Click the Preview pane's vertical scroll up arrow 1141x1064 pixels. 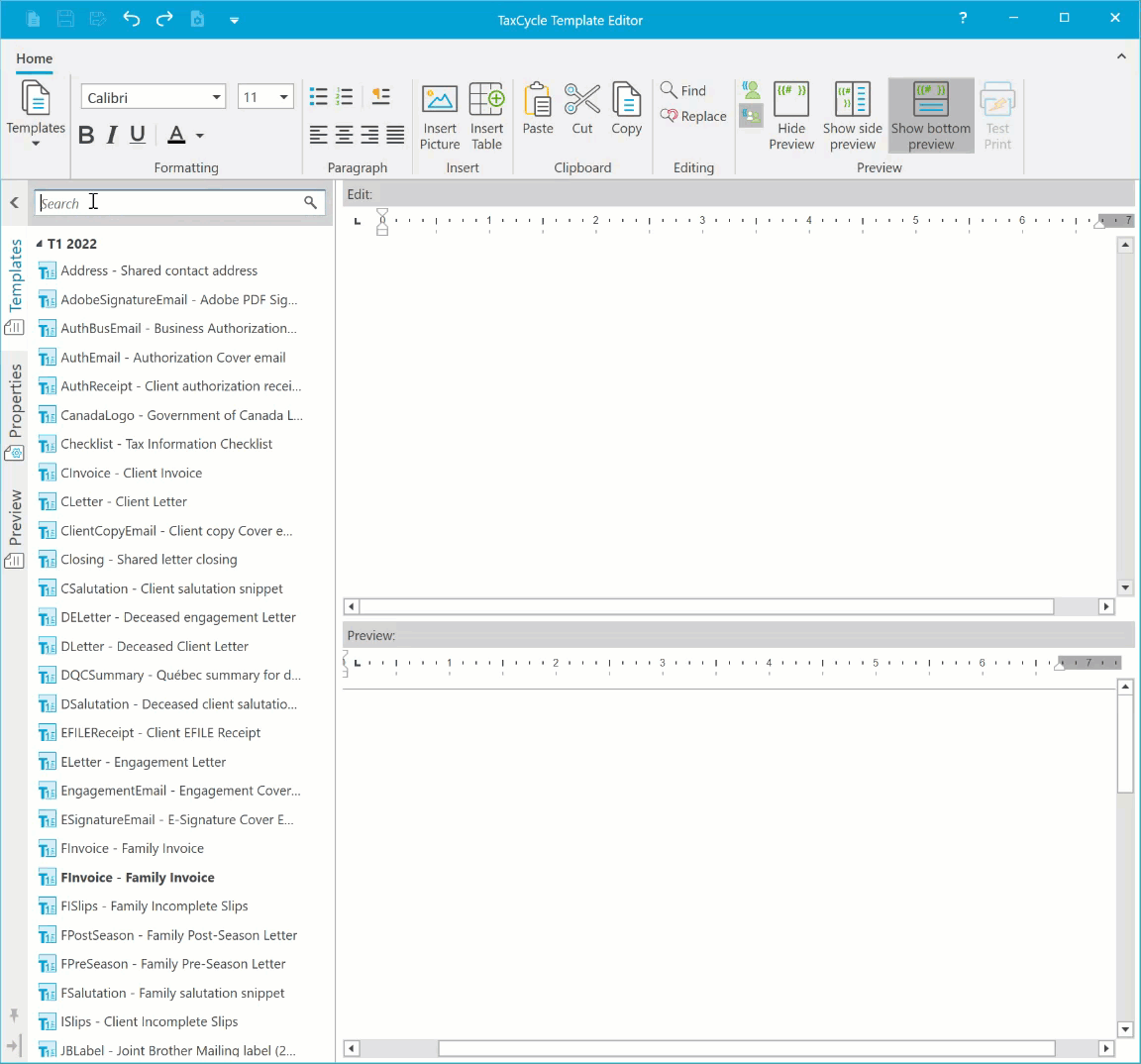tap(1125, 687)
